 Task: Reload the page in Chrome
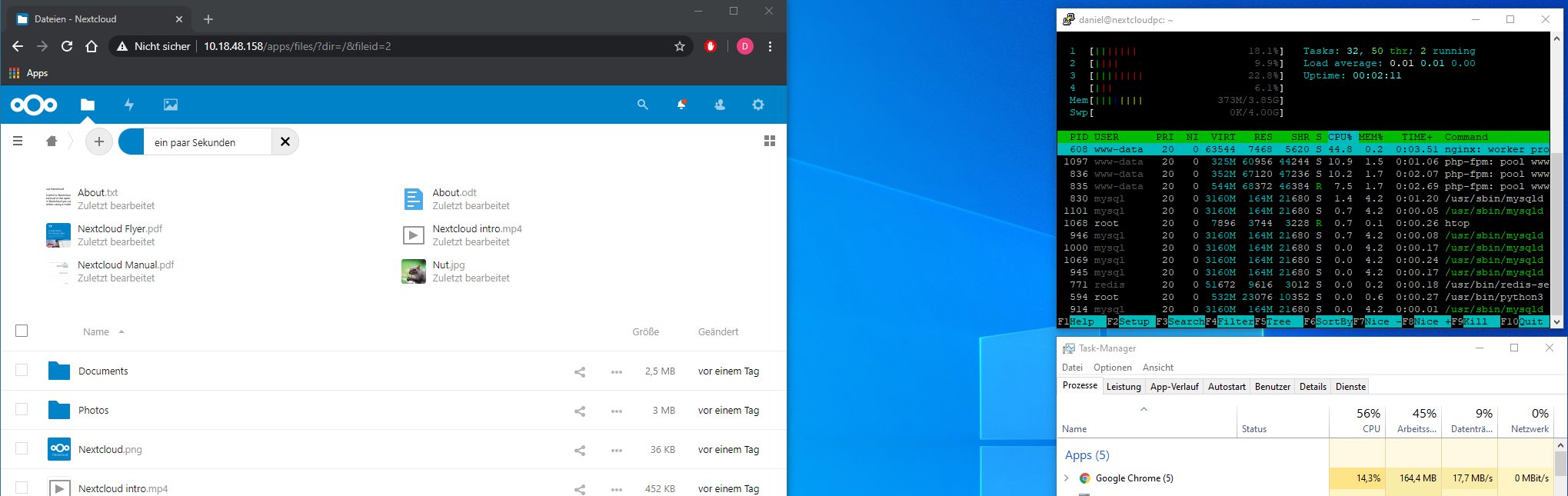tap(67, 46)
